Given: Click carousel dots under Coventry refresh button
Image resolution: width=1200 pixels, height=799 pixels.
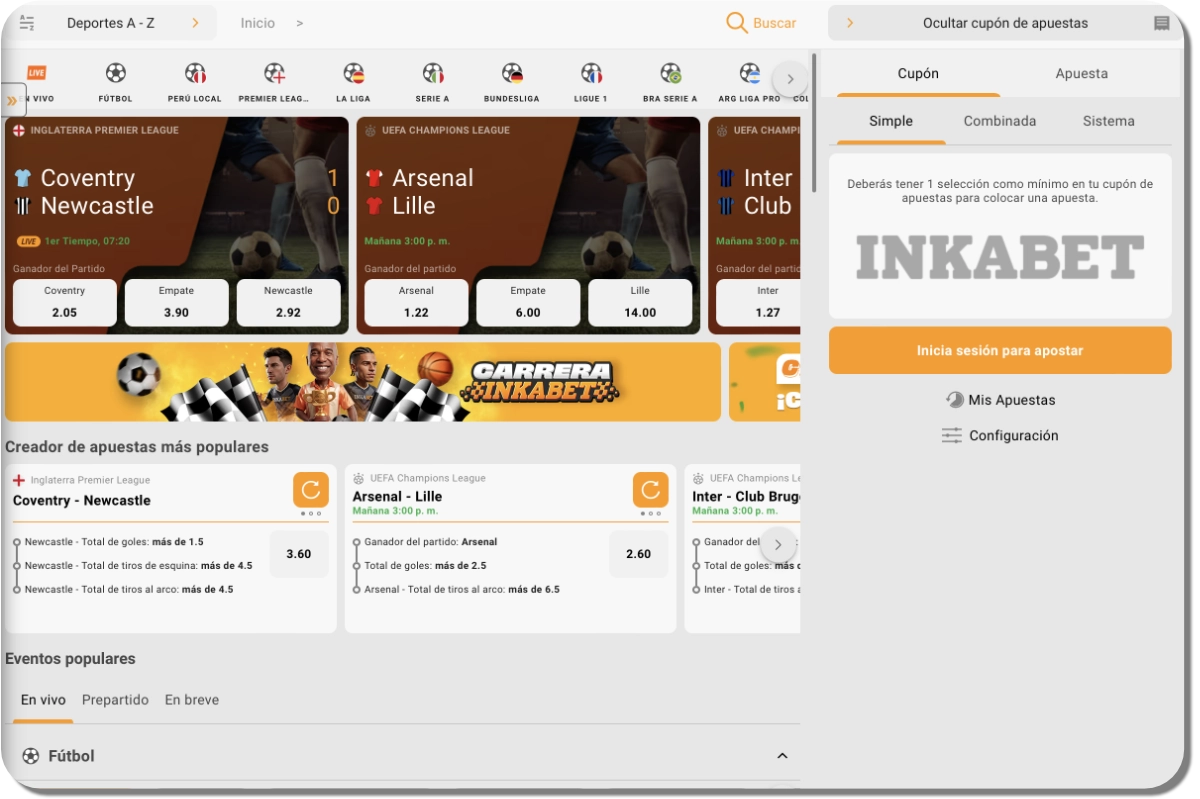Looking at the screenshot, I should [311, 514].
